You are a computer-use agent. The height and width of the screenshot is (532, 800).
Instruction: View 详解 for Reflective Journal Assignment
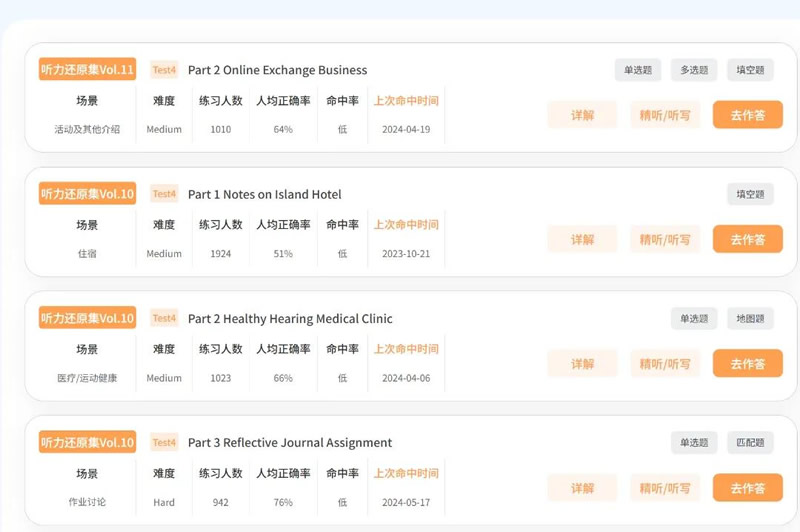pos(582,488)
